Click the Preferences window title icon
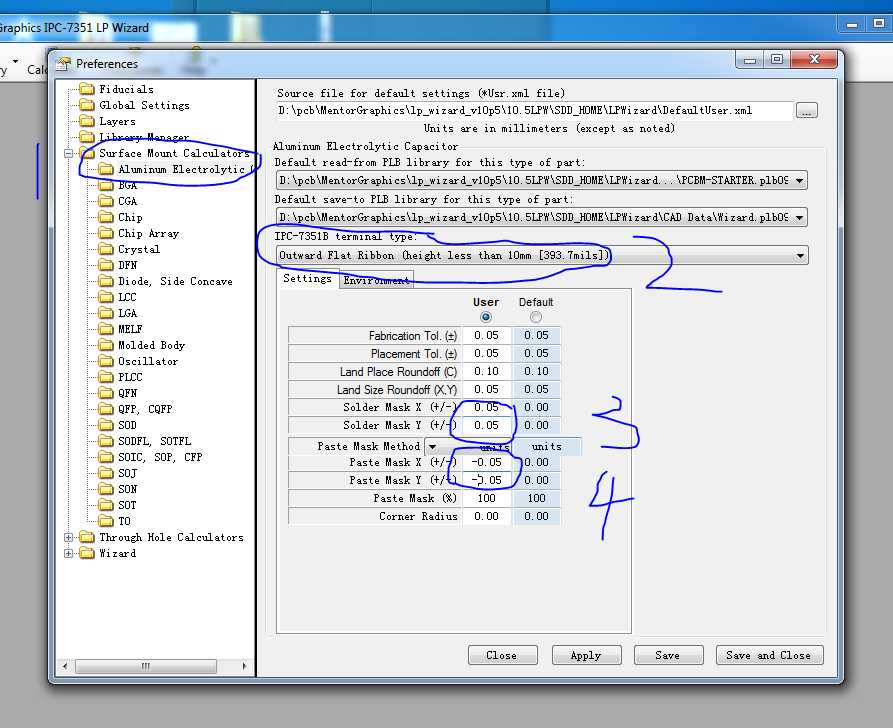 tap(63, 63)
